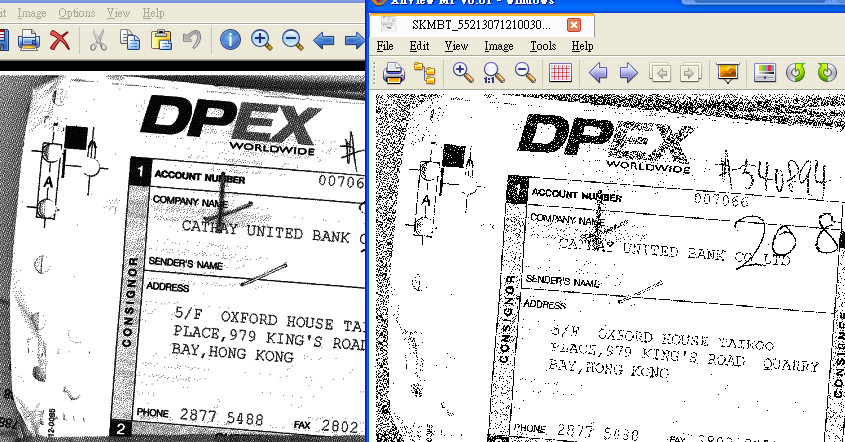
Task: Open XnView's Help menu
Action: coord(582,46)
